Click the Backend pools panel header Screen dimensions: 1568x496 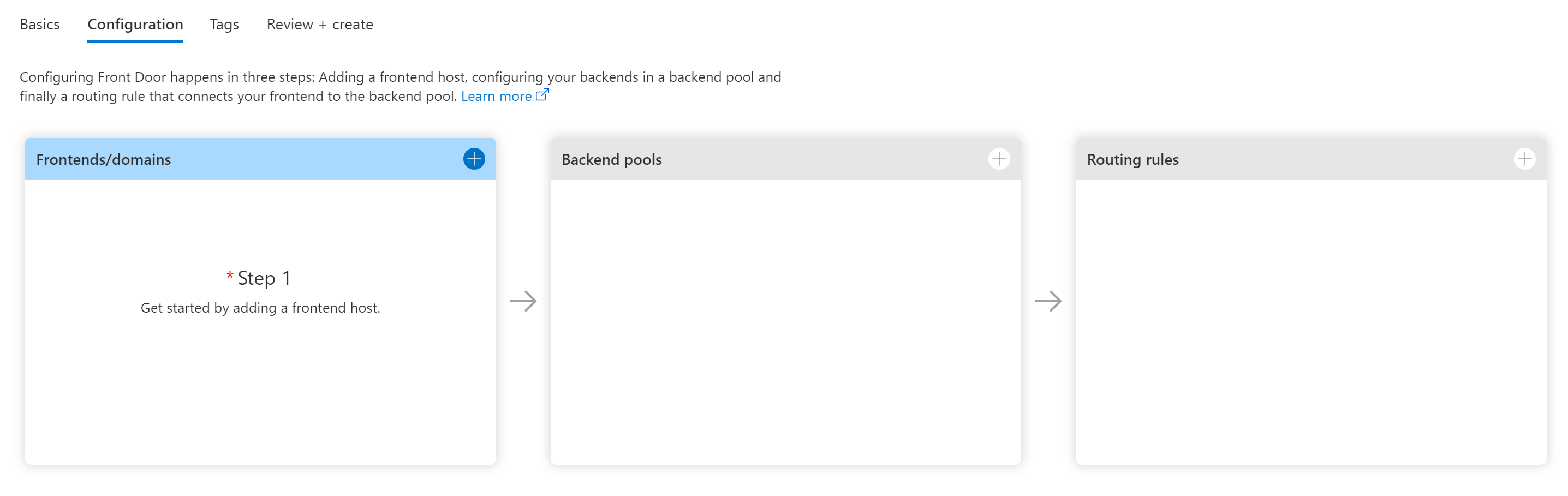(x=611, y=159)
